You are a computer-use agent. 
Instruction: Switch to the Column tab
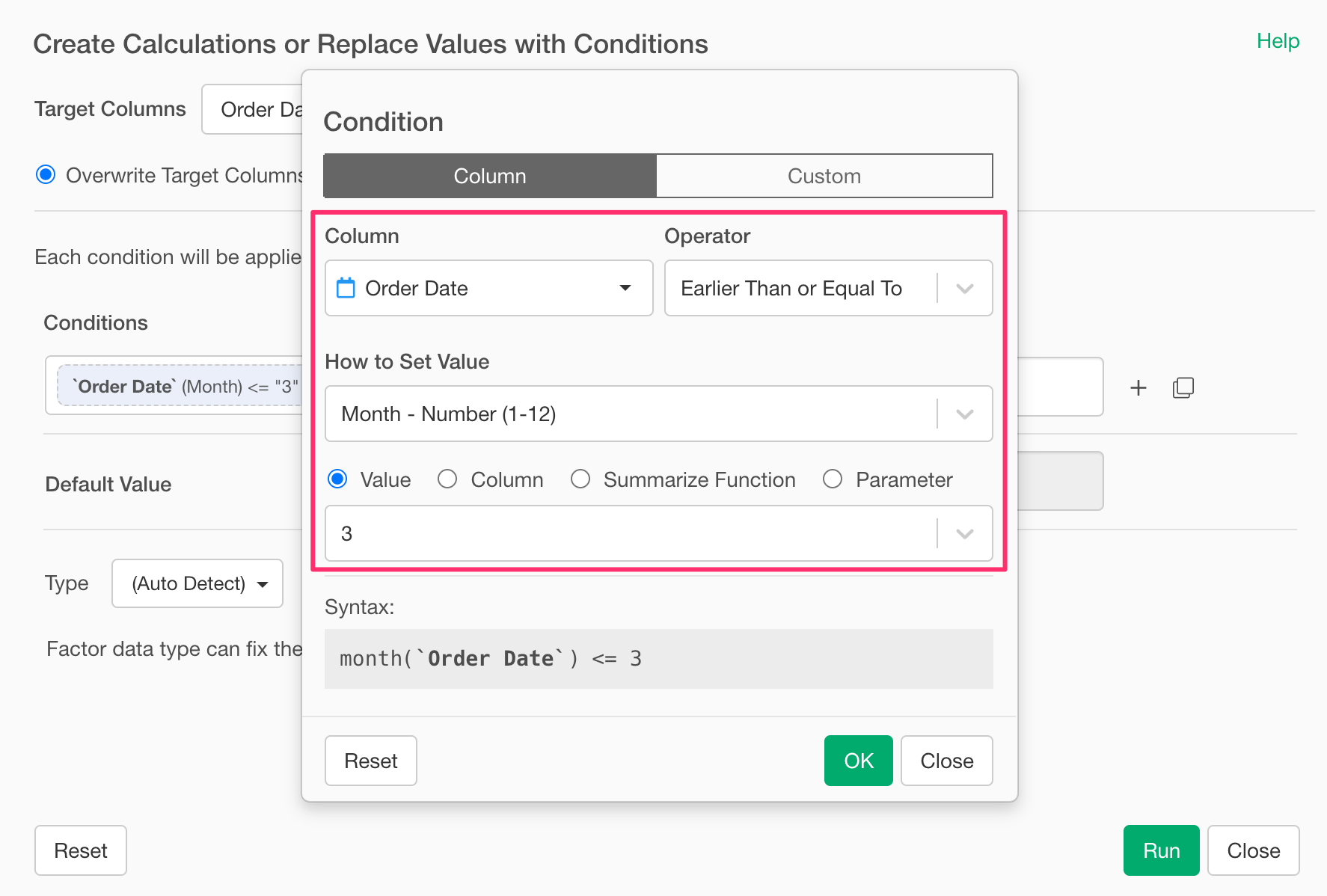[x=490, y=176]
